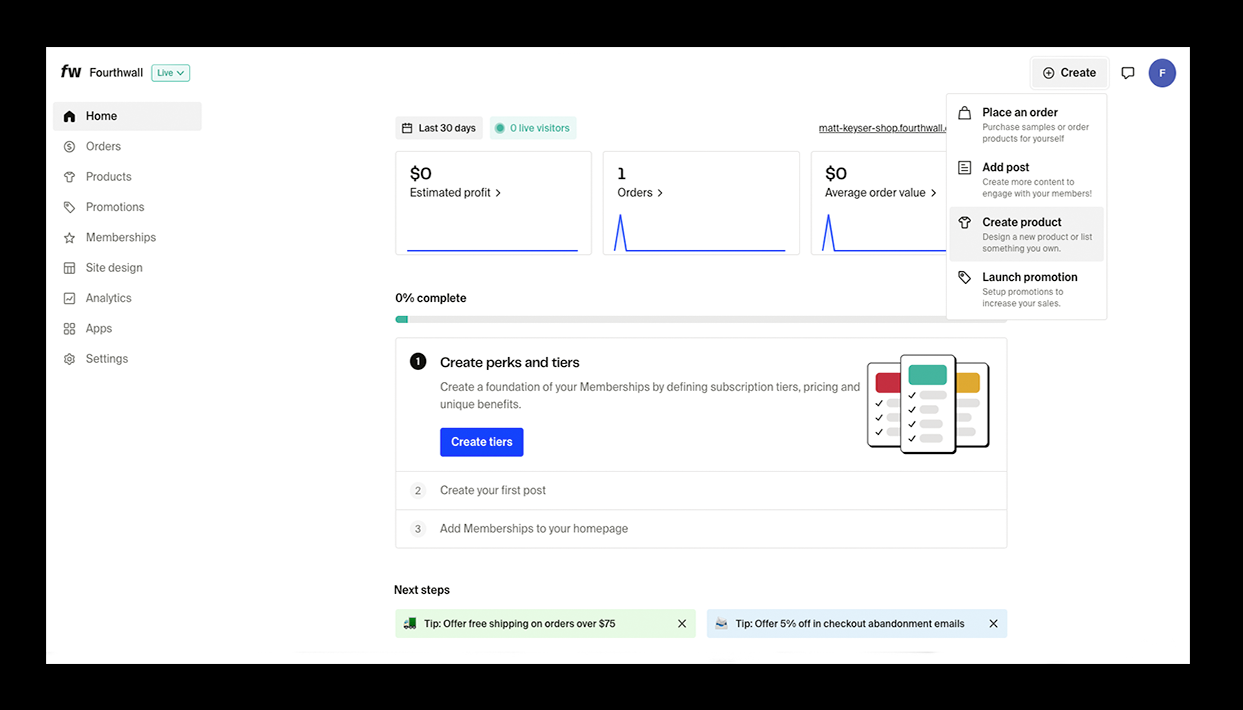This screenshot has width=1243, height=710.
Task: Navigate to Memberships in the sidebar
Action: click(x=120, y=237)
